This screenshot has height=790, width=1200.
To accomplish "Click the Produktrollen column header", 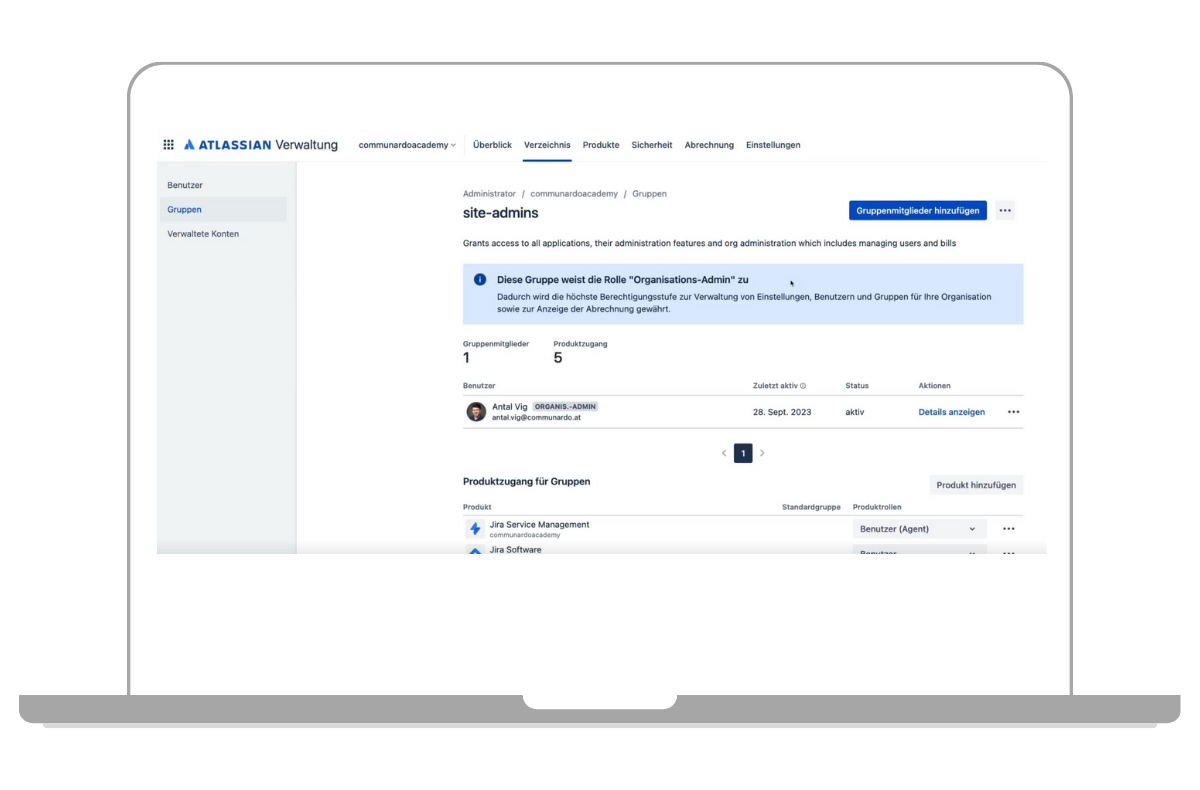I will pos(877,507).
